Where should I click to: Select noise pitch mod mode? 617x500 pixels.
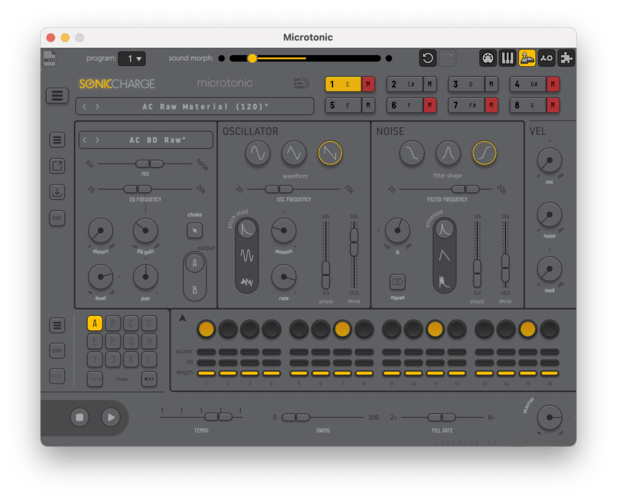point(247,282)
